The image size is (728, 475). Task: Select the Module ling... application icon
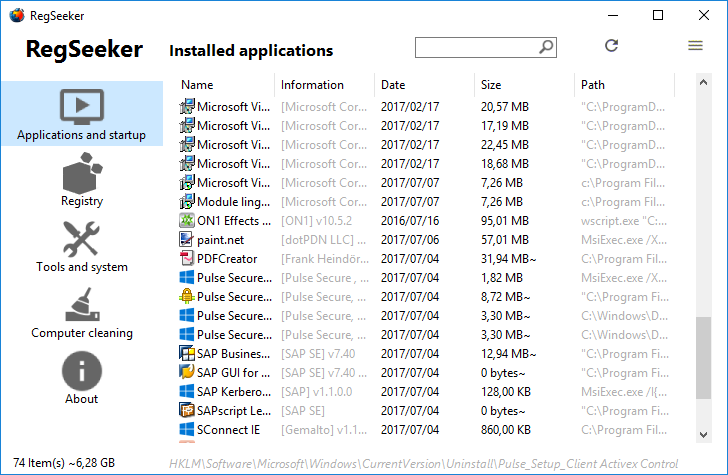pyautogui.click(x=187, y=202)
